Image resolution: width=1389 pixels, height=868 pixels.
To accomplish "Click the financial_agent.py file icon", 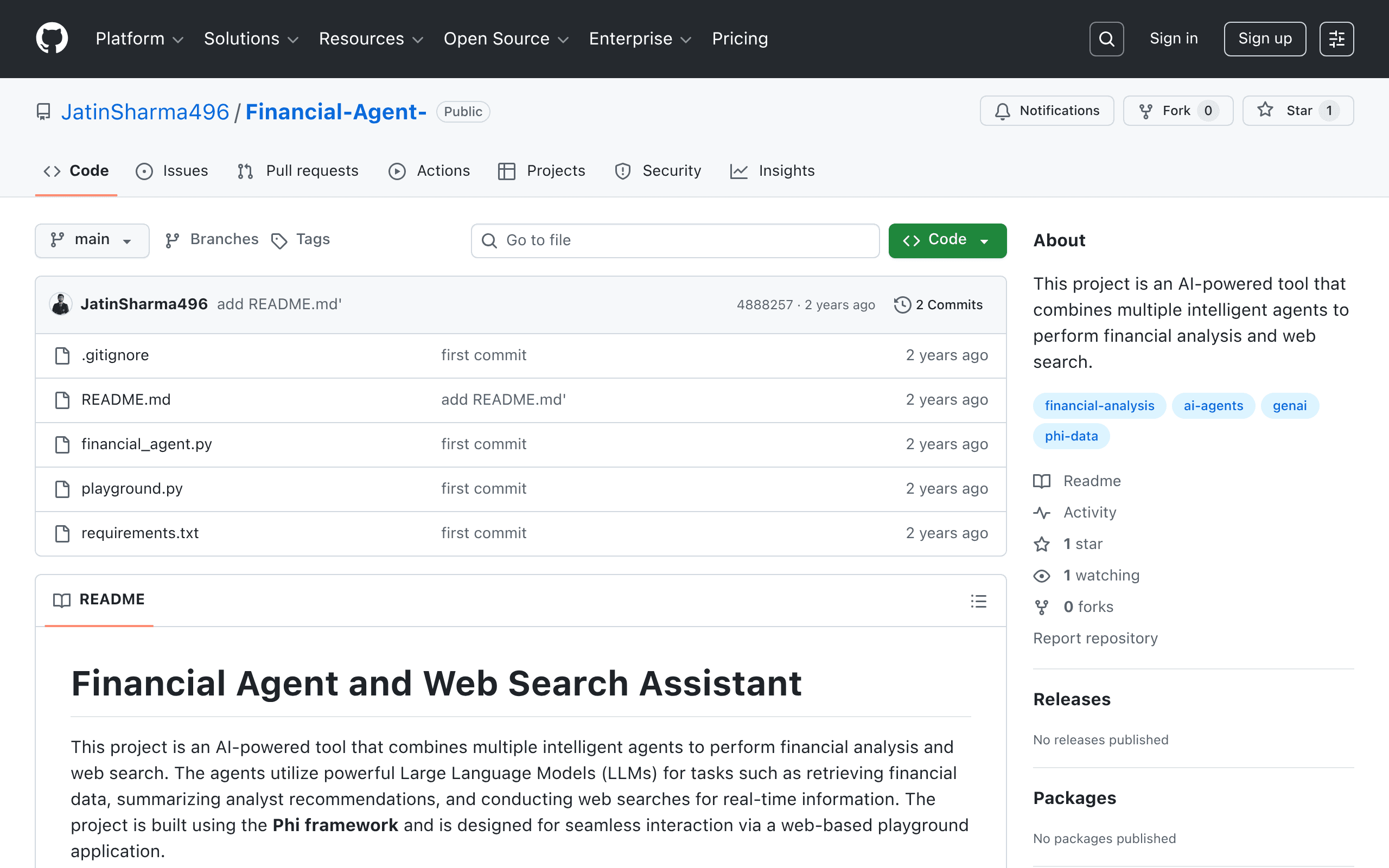I will 62,444.
